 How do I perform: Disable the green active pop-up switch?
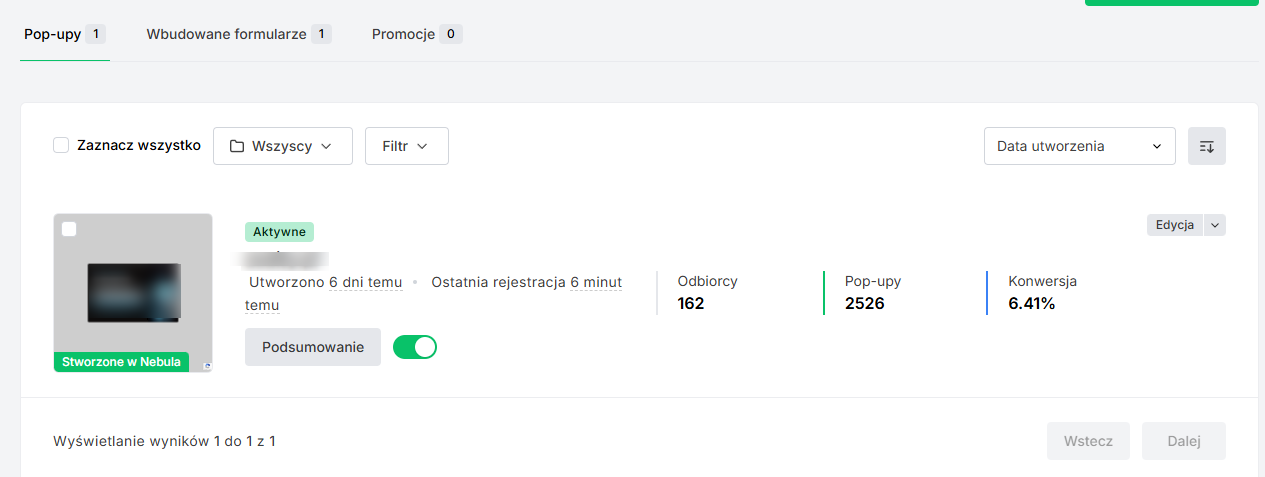[415, 347]
